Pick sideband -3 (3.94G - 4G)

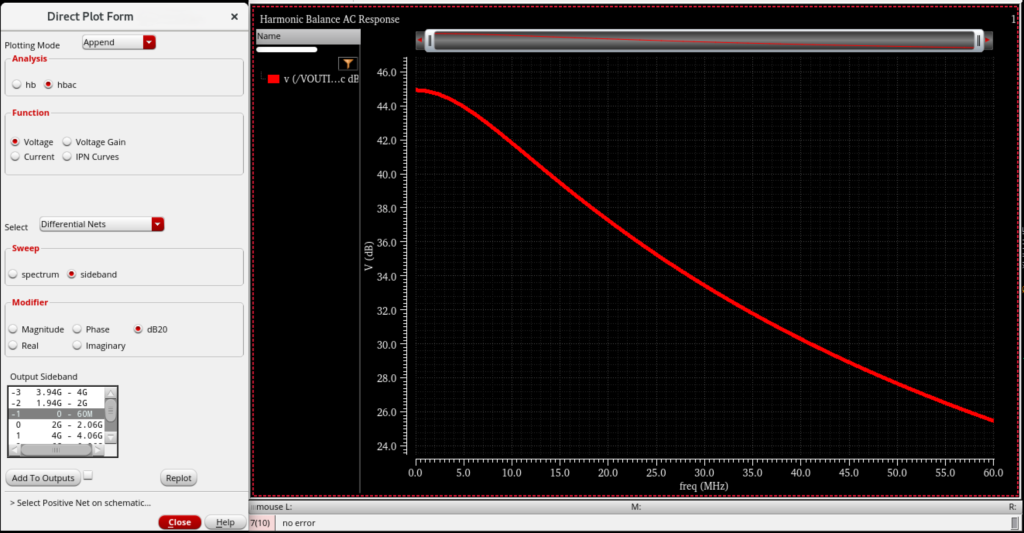[x=56, y=393]
